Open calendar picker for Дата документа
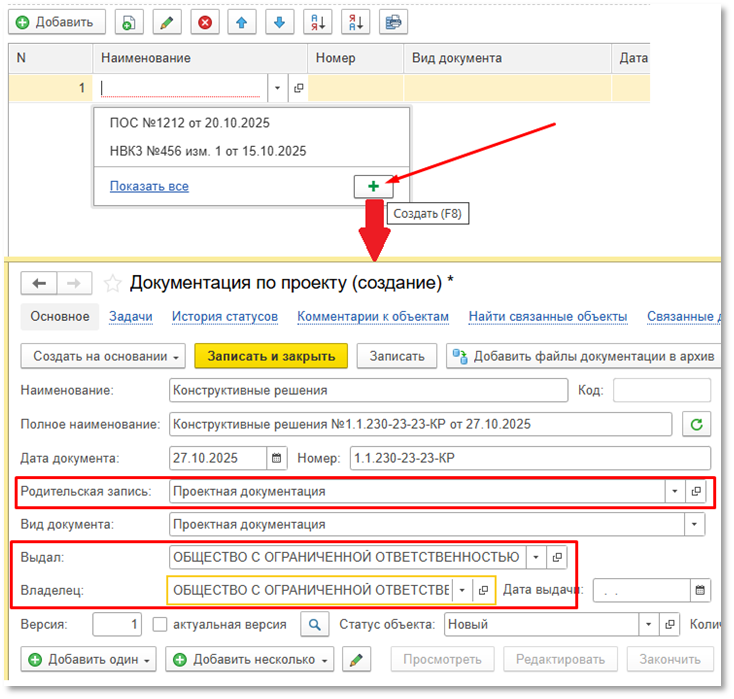 (276, 459)
